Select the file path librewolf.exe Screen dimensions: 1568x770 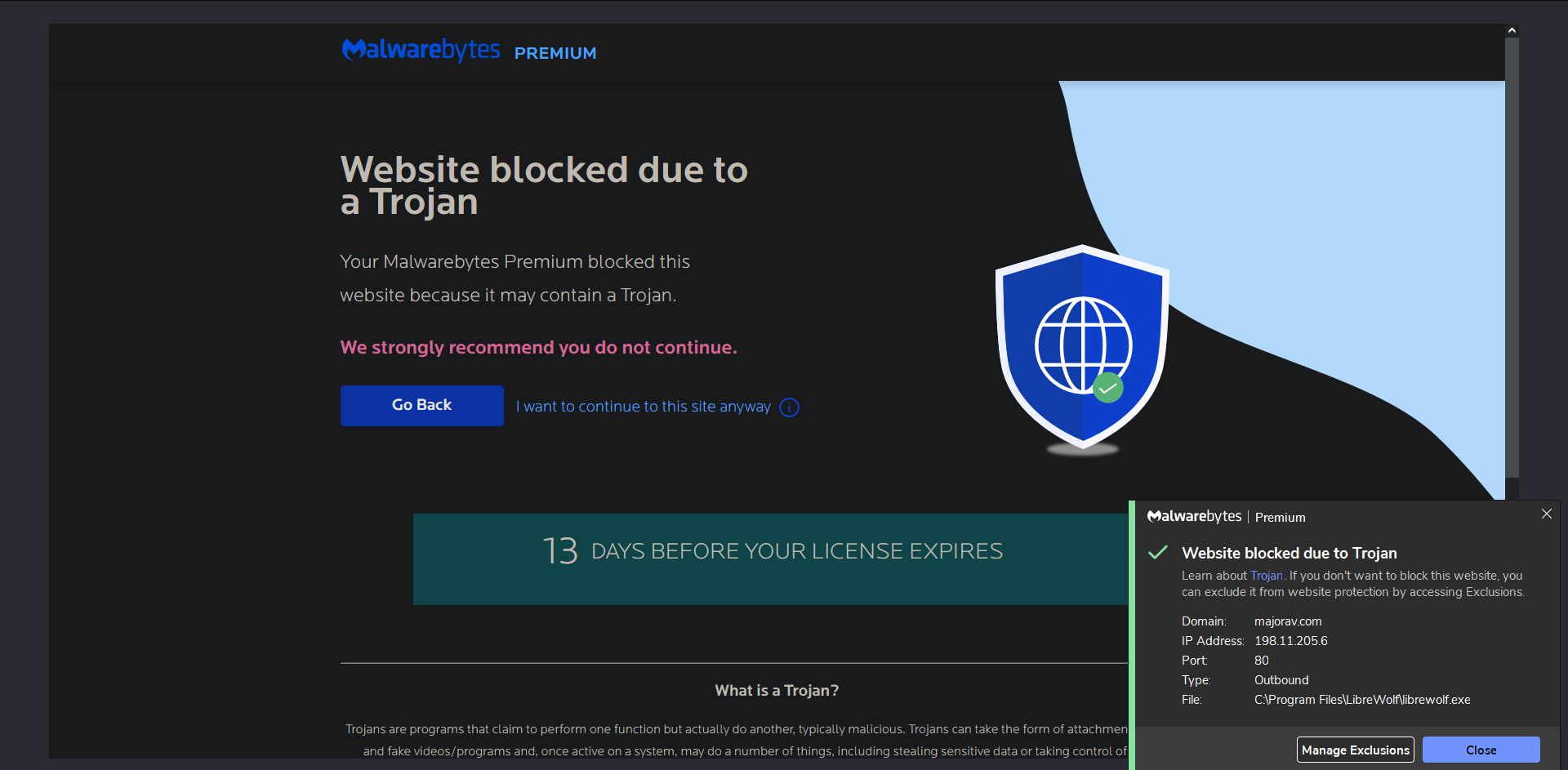click(1362, 700)
